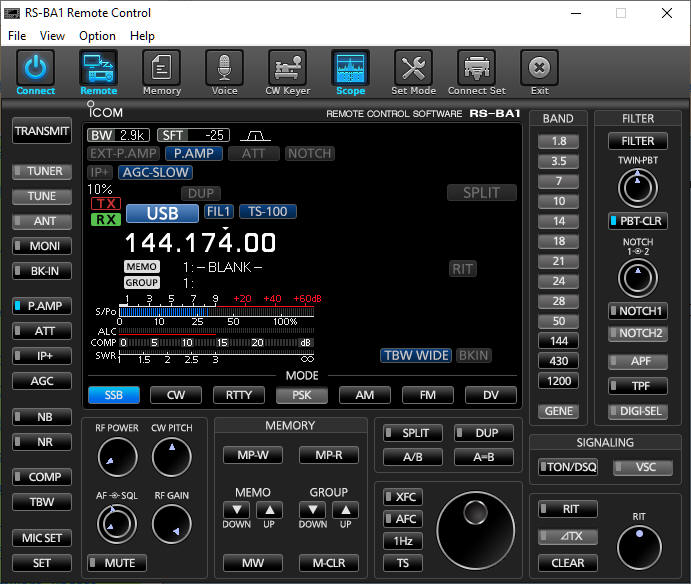Toggle the BK-IN button
Viewport: 691px width, 584px height.
click(x=42, y=271)
